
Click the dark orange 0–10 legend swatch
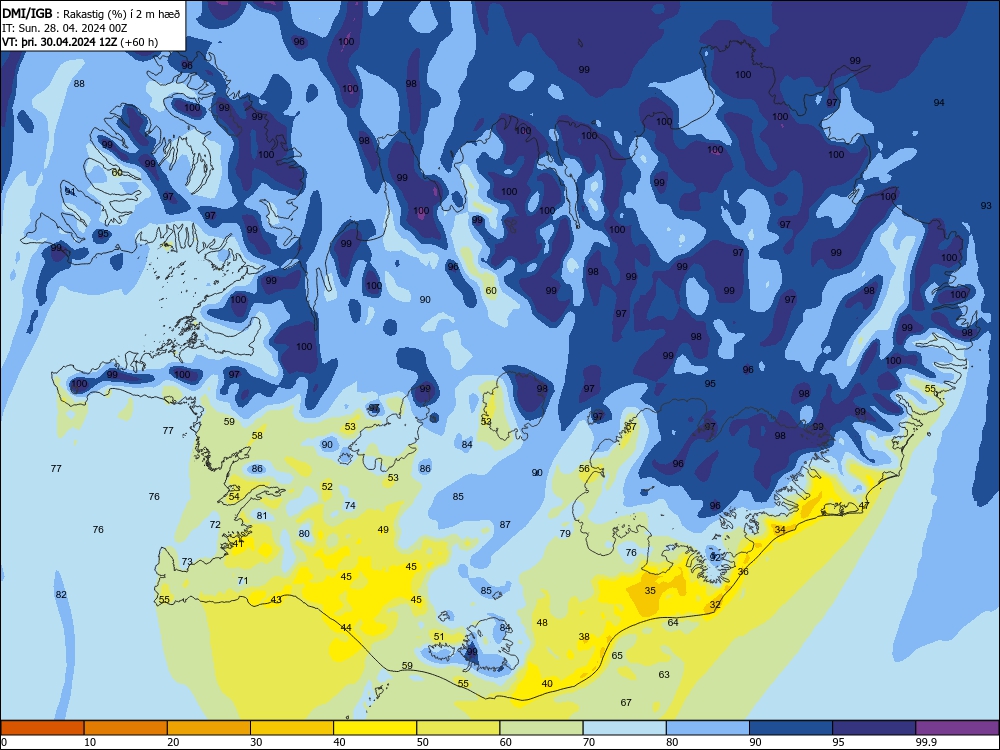click(x=42, y=728)
